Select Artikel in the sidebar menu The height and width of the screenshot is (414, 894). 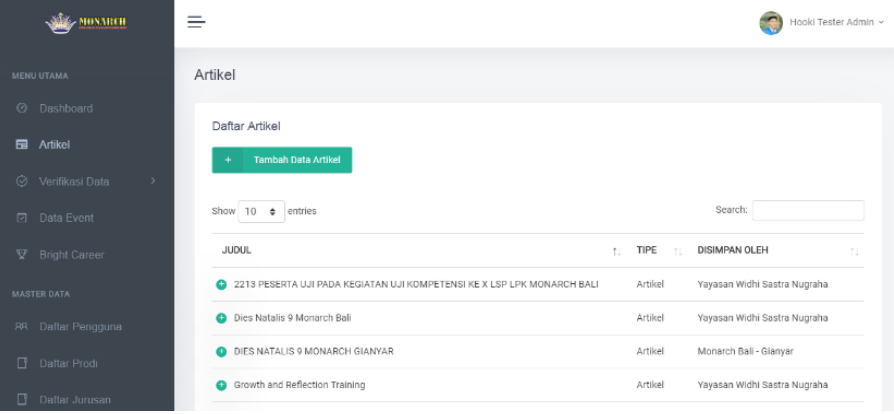coord(54,145)
